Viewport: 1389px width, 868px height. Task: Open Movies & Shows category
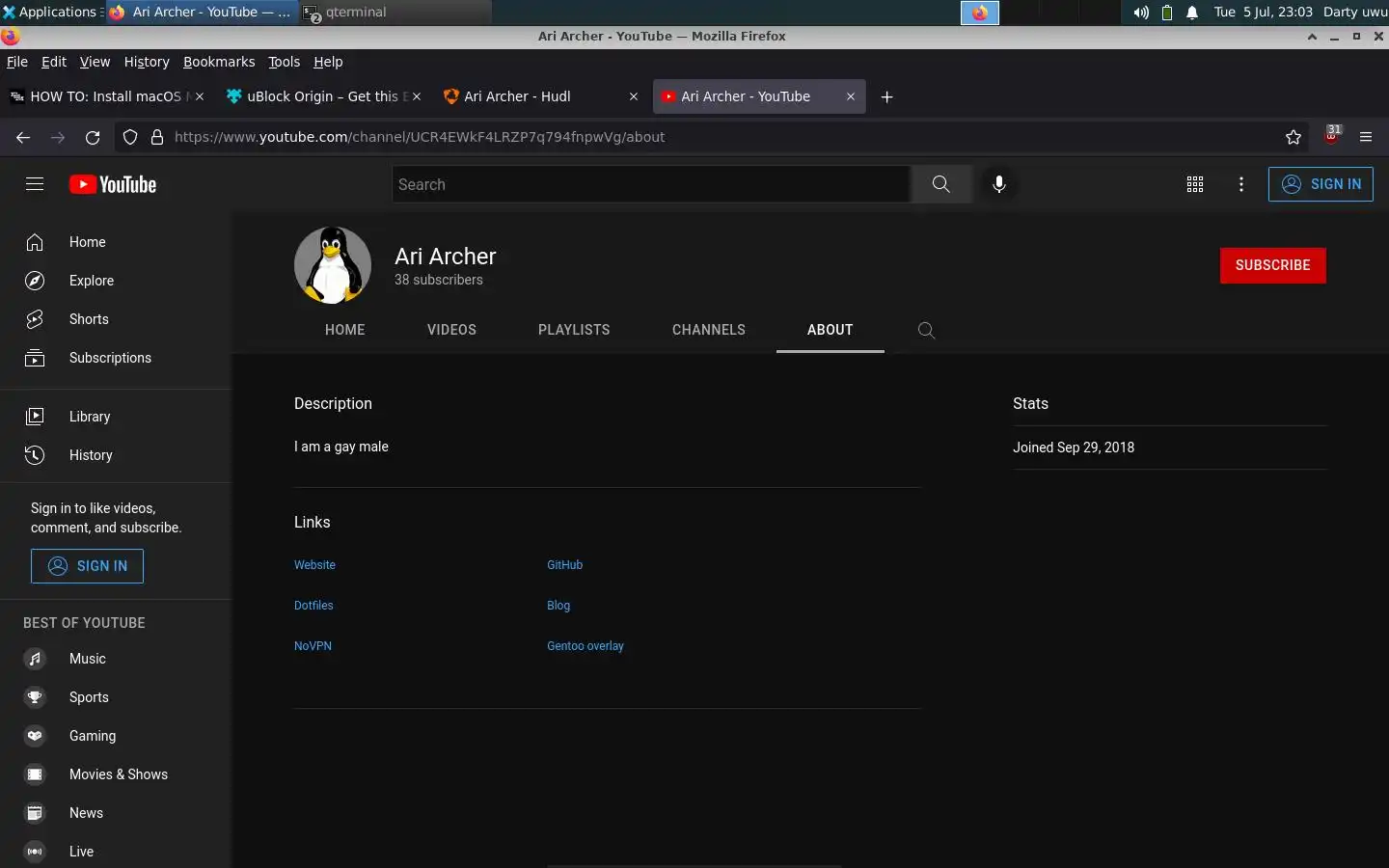click(x=116, y=774)
